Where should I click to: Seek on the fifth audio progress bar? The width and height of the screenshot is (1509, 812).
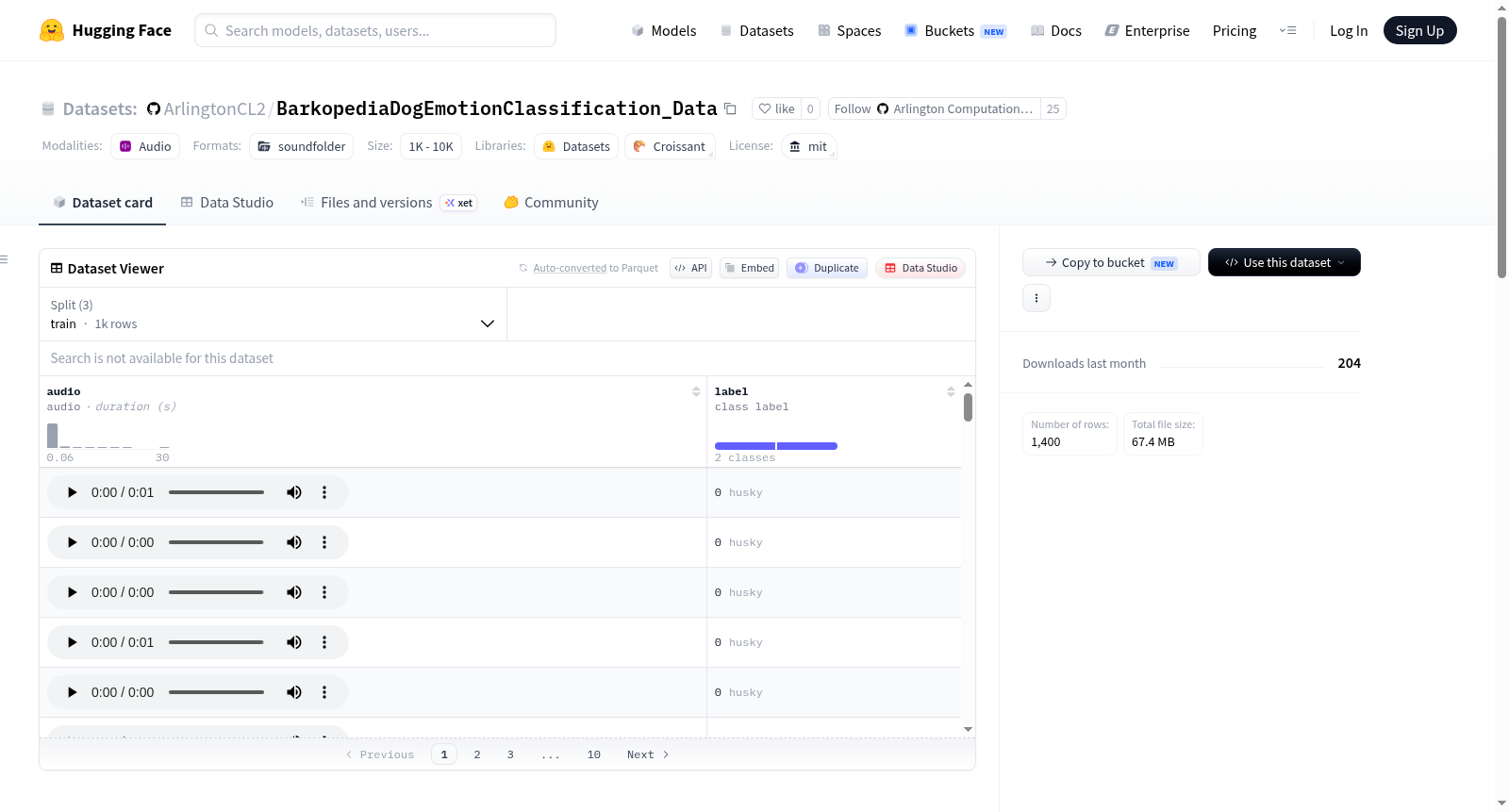tap(216, 692)
